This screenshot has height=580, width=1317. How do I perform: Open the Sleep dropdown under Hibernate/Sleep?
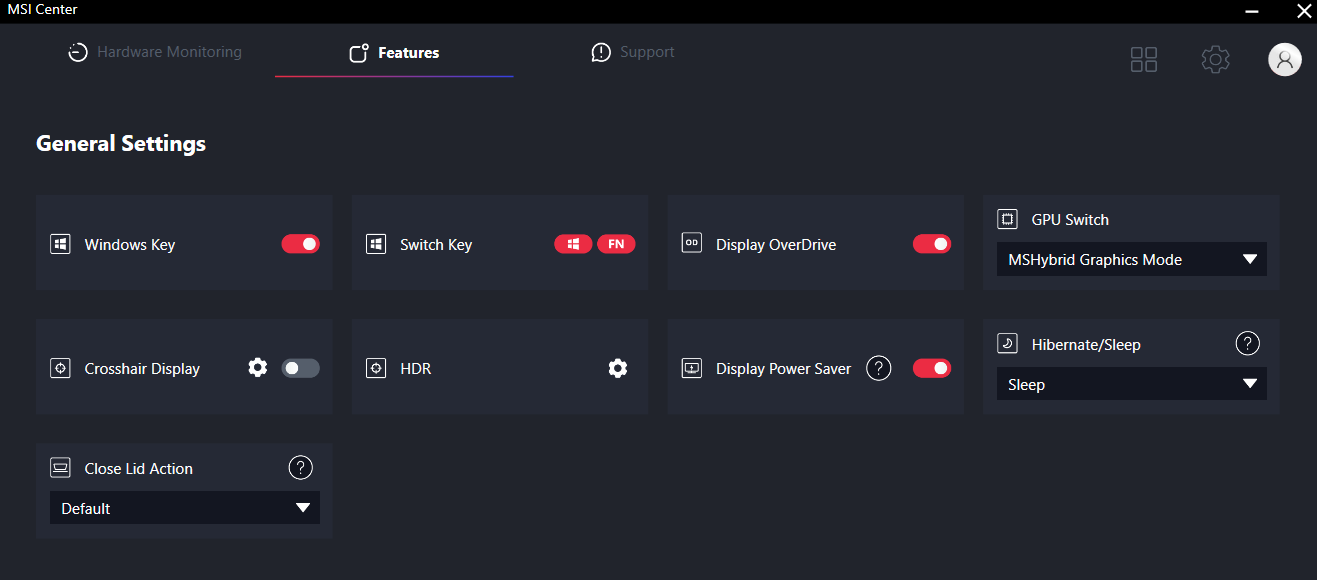coord(1132,384)
